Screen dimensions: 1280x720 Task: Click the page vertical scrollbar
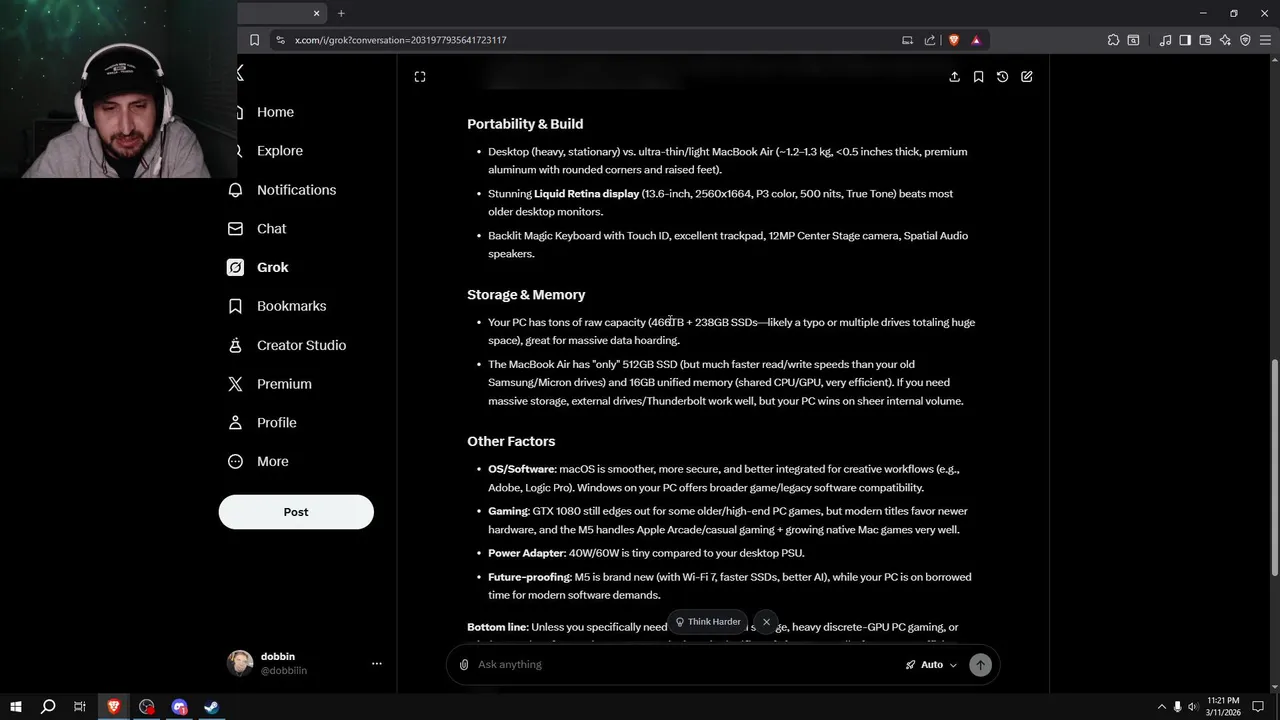click(1274, 467)
